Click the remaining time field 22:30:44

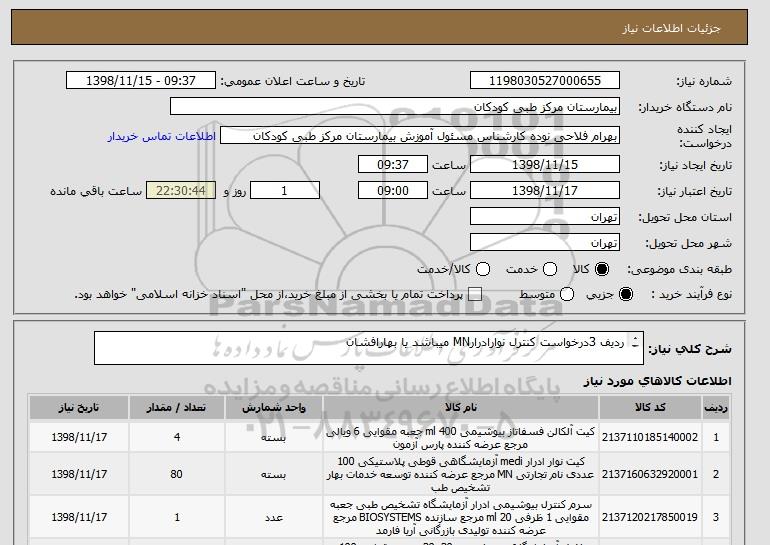pyautogui.click(x=181, y=191)
